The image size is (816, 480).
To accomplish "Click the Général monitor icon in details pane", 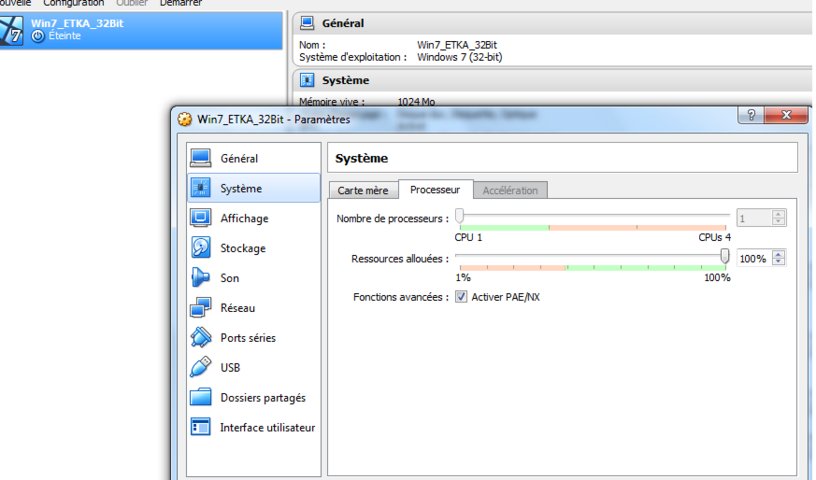I will tap(308, 23).
